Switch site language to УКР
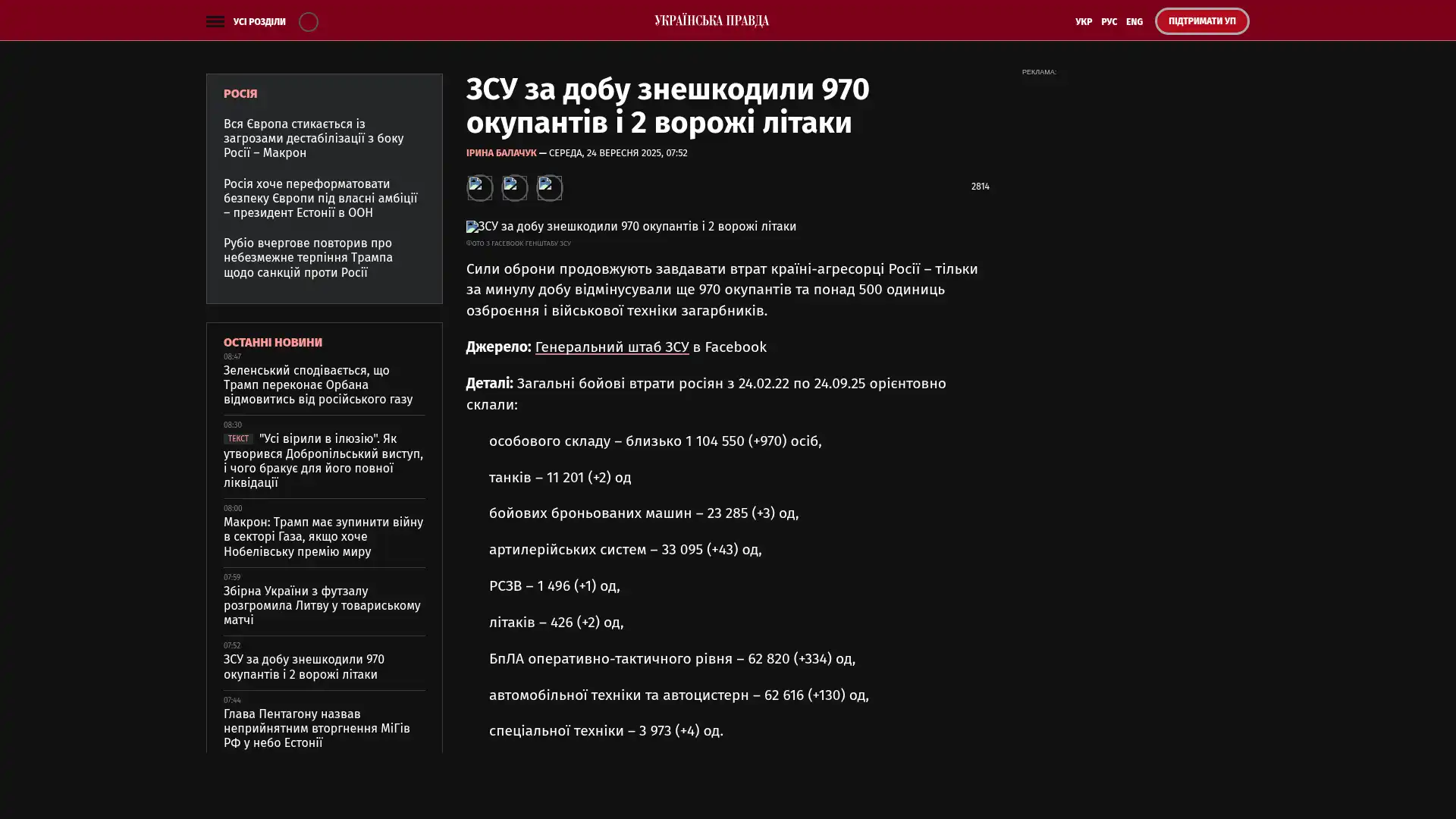This screenshot has width=1456, height=819. point(1083,22)
